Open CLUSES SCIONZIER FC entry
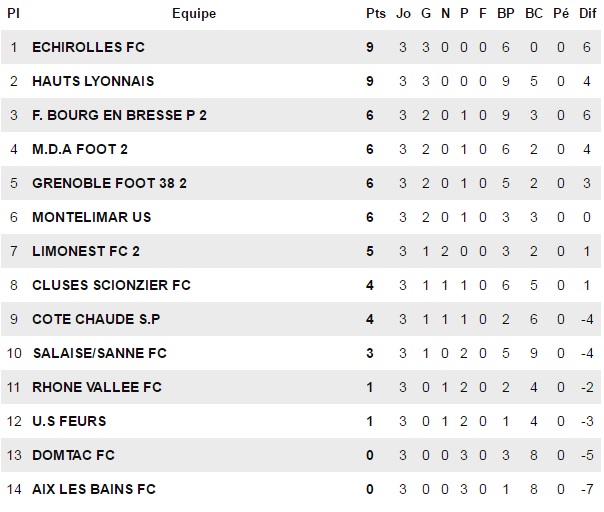This screenshot has width=604, height=512. [x=111, y=285]
